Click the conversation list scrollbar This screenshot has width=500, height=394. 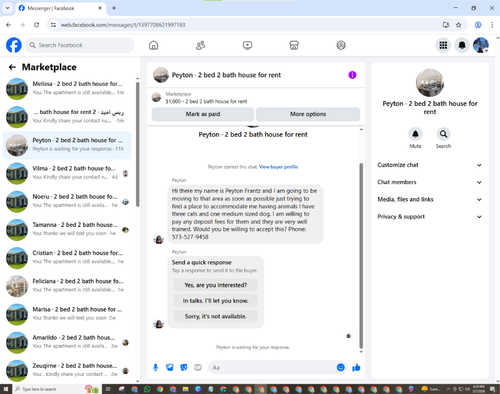pos(137,144)
